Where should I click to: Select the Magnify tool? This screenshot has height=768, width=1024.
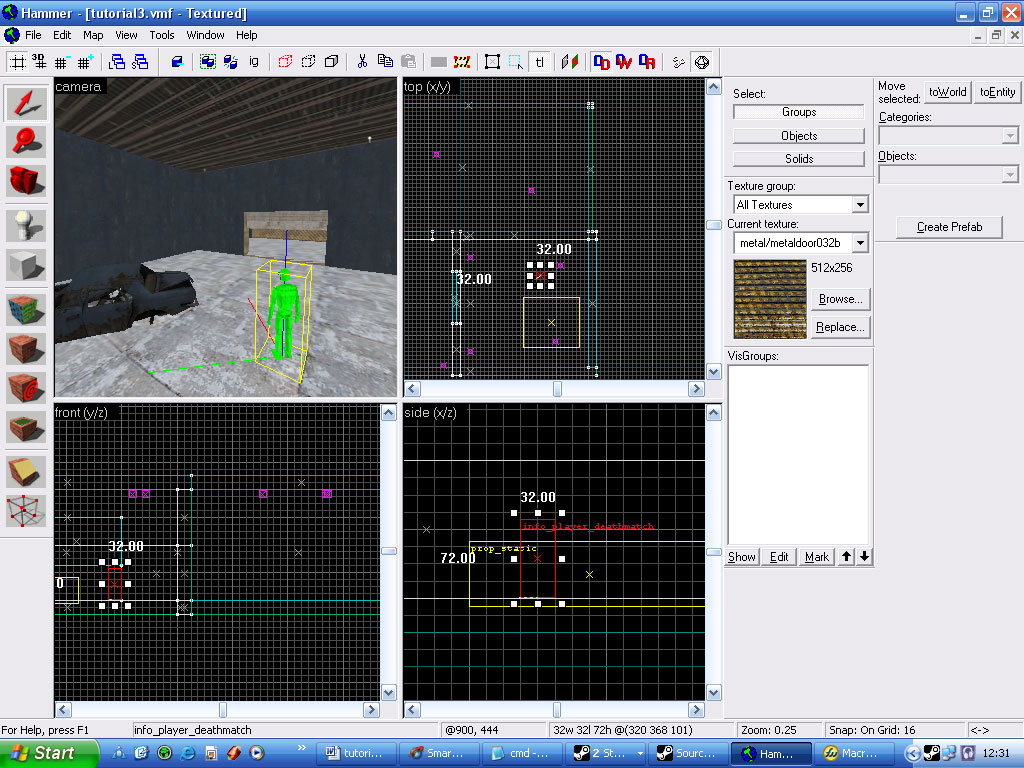(26, 142)
